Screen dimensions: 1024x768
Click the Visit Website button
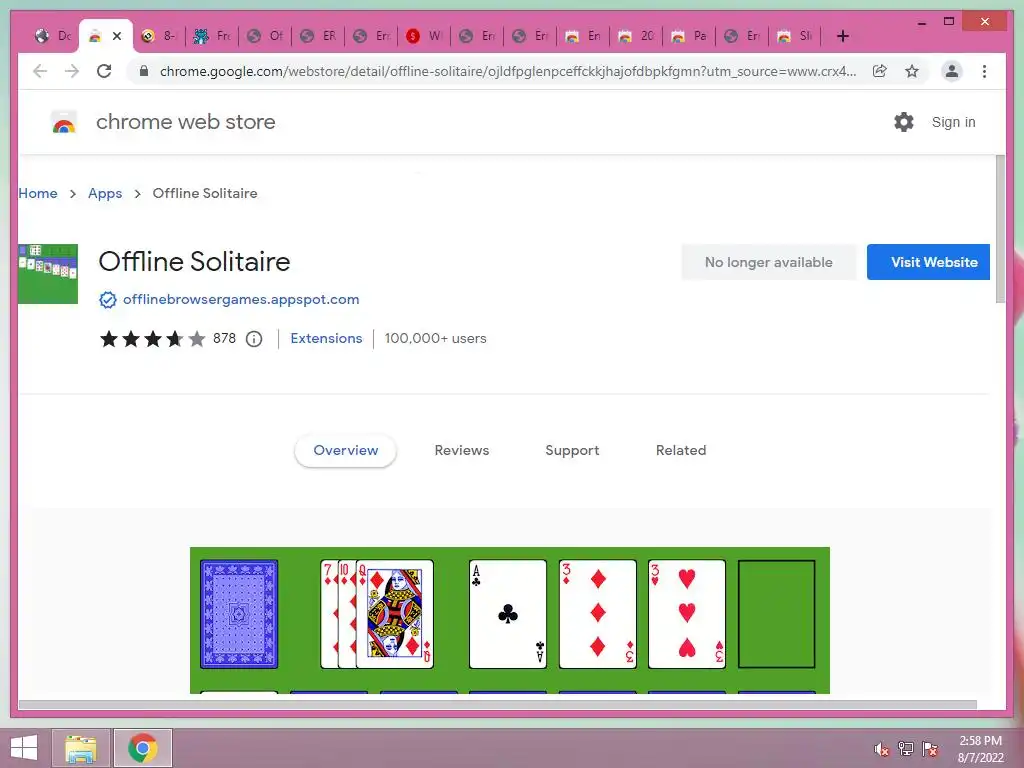(928, 262)
